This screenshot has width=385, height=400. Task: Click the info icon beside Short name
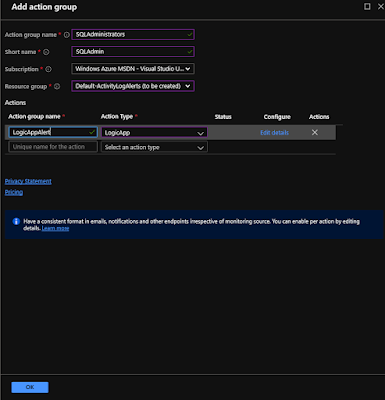click(x=46, y=52)
